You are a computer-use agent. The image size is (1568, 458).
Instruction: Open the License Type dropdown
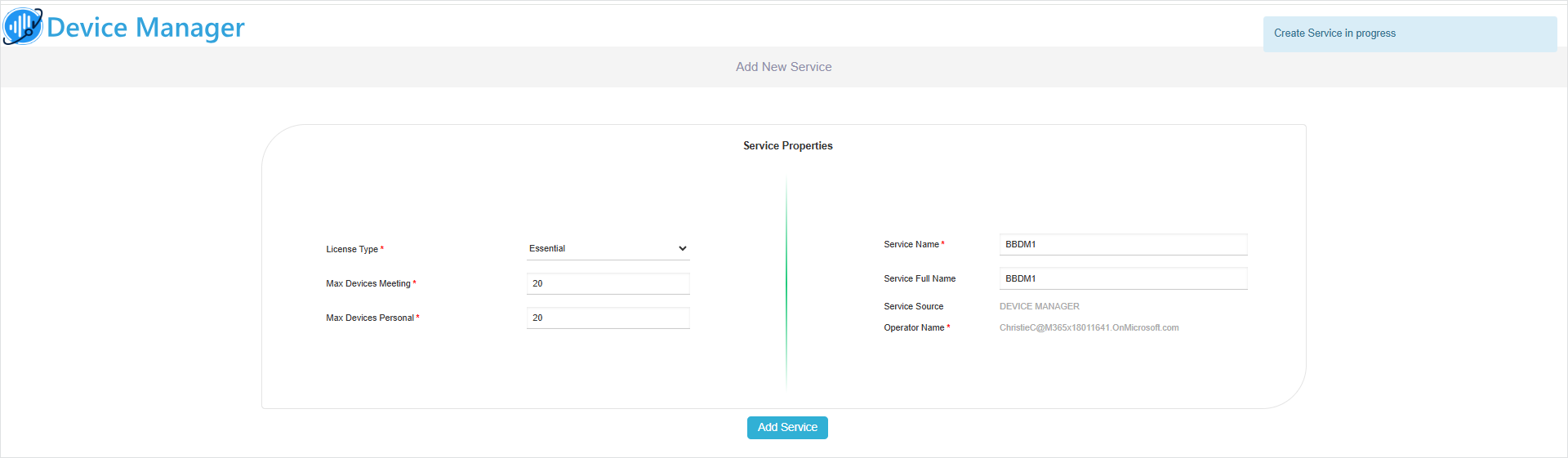608,249
